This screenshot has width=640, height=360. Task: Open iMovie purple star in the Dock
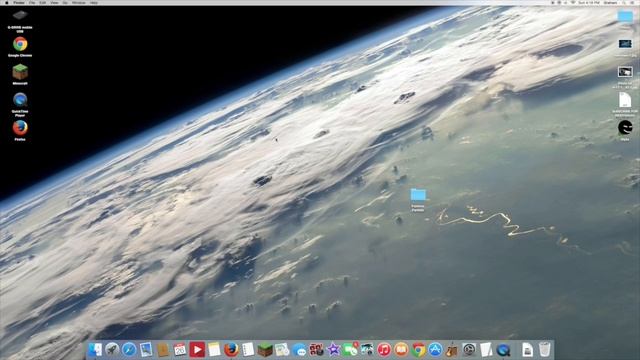[x=333, y=350]
